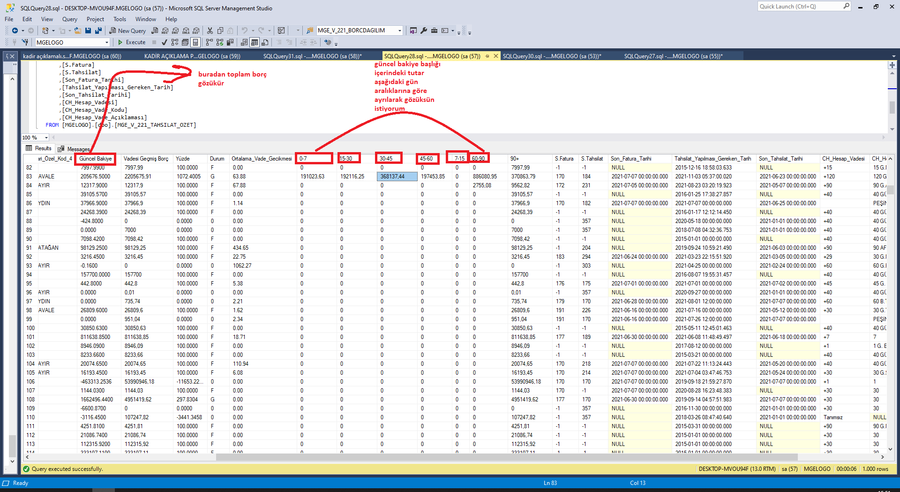Viewport: 900px width, 492px height.
Task: Toggle the IntelliSense Enabled icon
Action: [x=195, y=42]
